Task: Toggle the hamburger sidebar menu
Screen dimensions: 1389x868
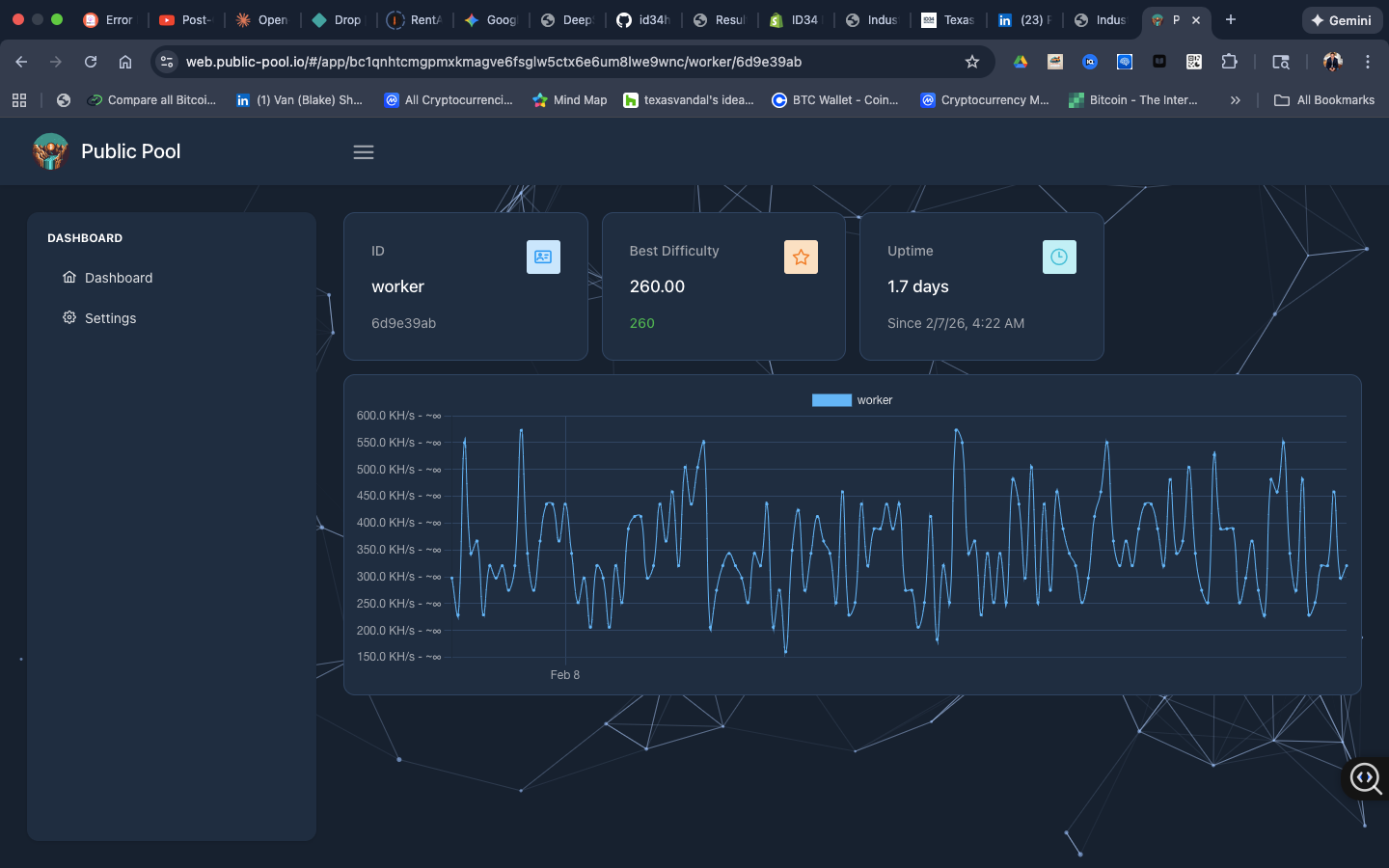Action: tap(363, 152)
